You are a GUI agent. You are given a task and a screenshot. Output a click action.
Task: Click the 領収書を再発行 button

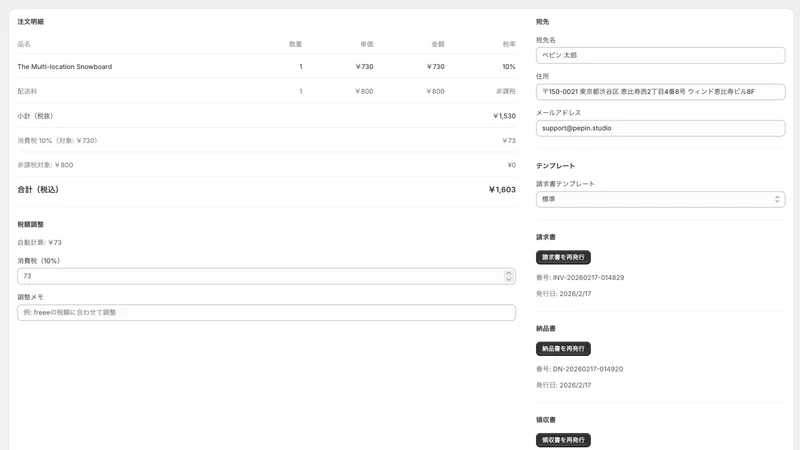(563, 440)
